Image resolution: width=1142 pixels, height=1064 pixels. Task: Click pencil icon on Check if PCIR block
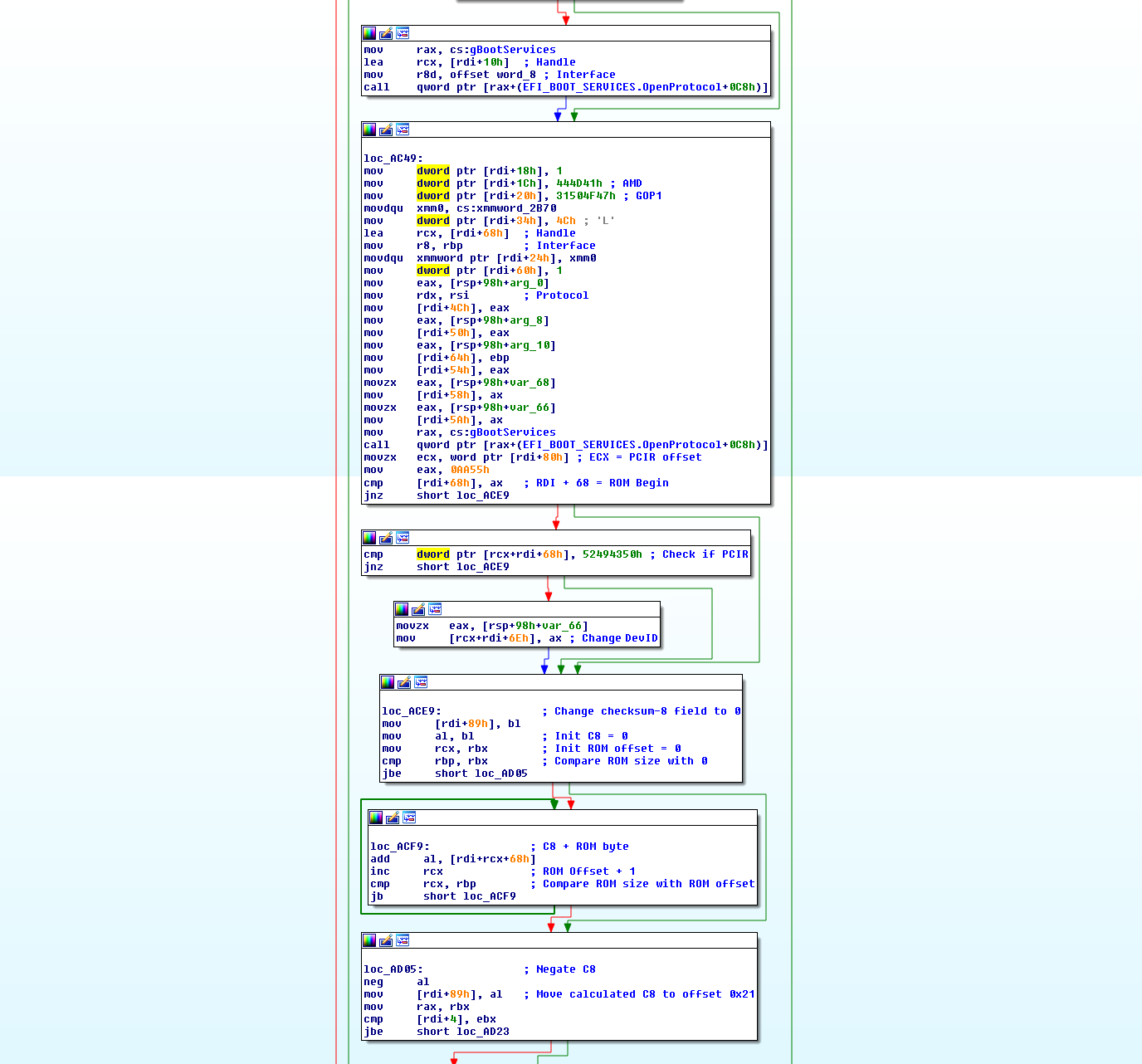pos(386,538)
